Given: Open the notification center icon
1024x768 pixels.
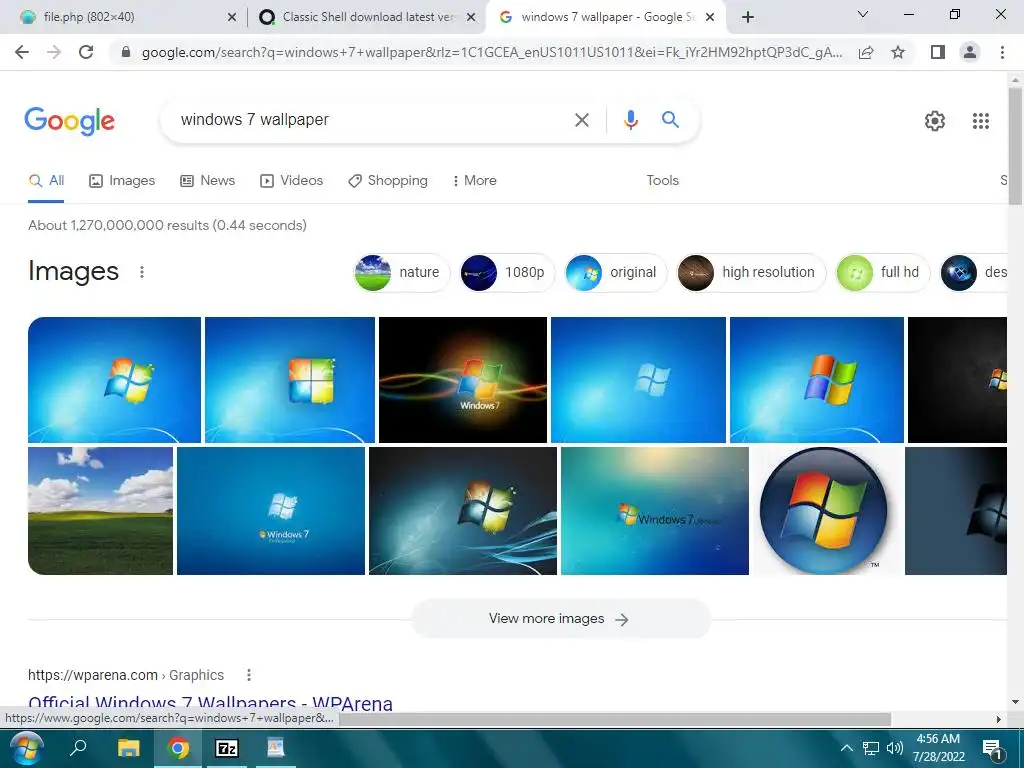Looking at the screenshot, I should click(x=992, y=750).
